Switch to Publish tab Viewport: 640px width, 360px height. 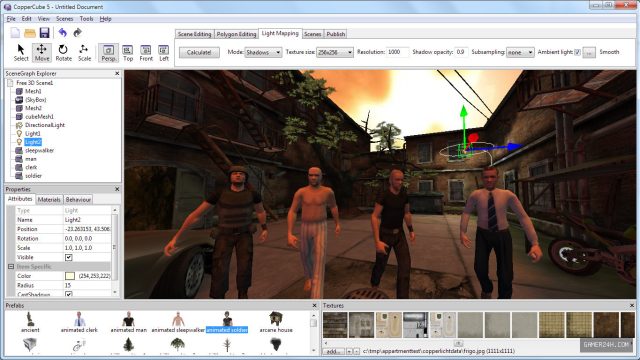pyautogui.click(x=336, y=34)
